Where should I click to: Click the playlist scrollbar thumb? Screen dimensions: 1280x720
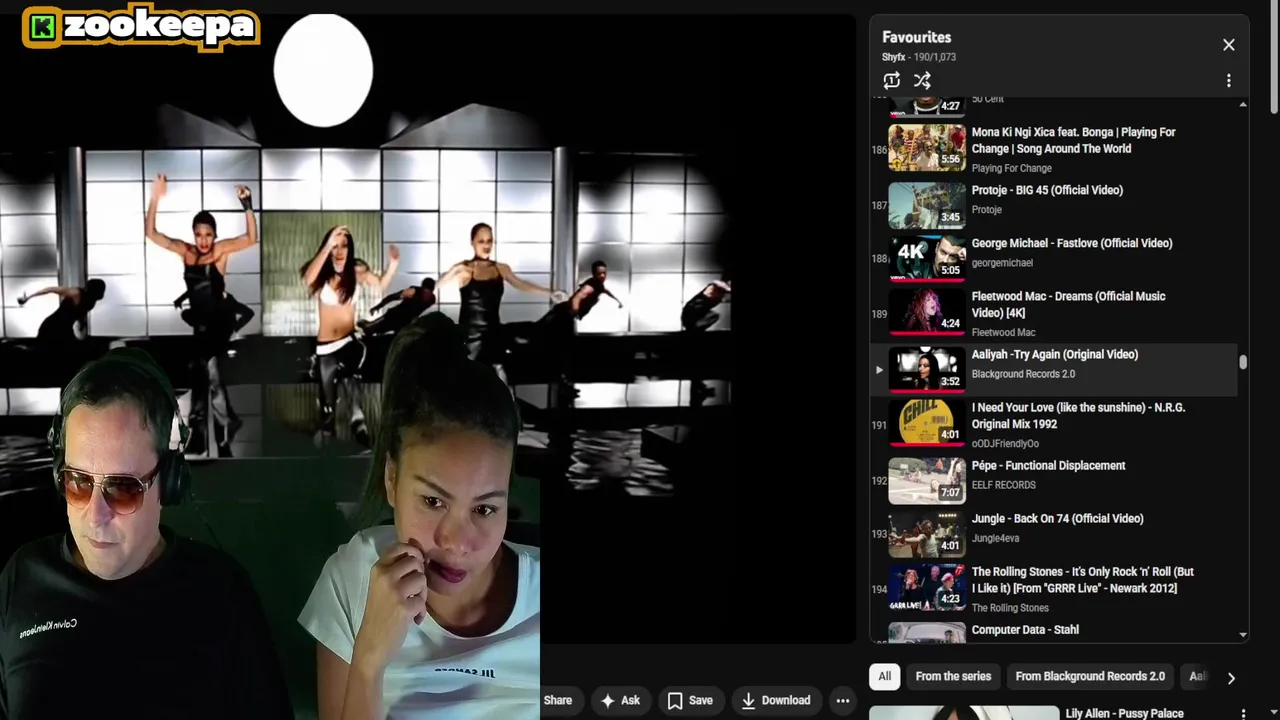(x=1243, y=362)
